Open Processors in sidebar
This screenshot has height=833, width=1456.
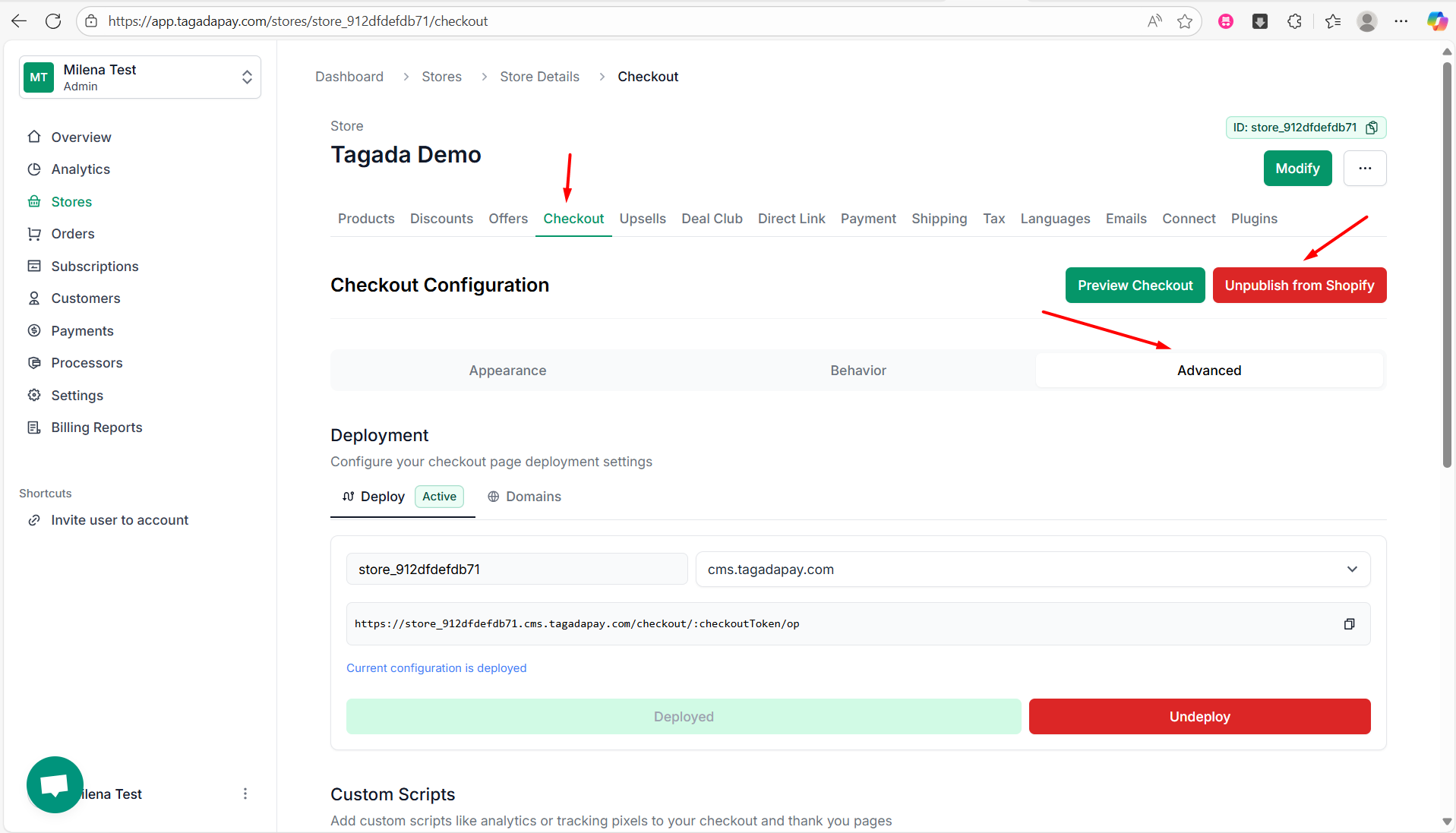(87, 363)
